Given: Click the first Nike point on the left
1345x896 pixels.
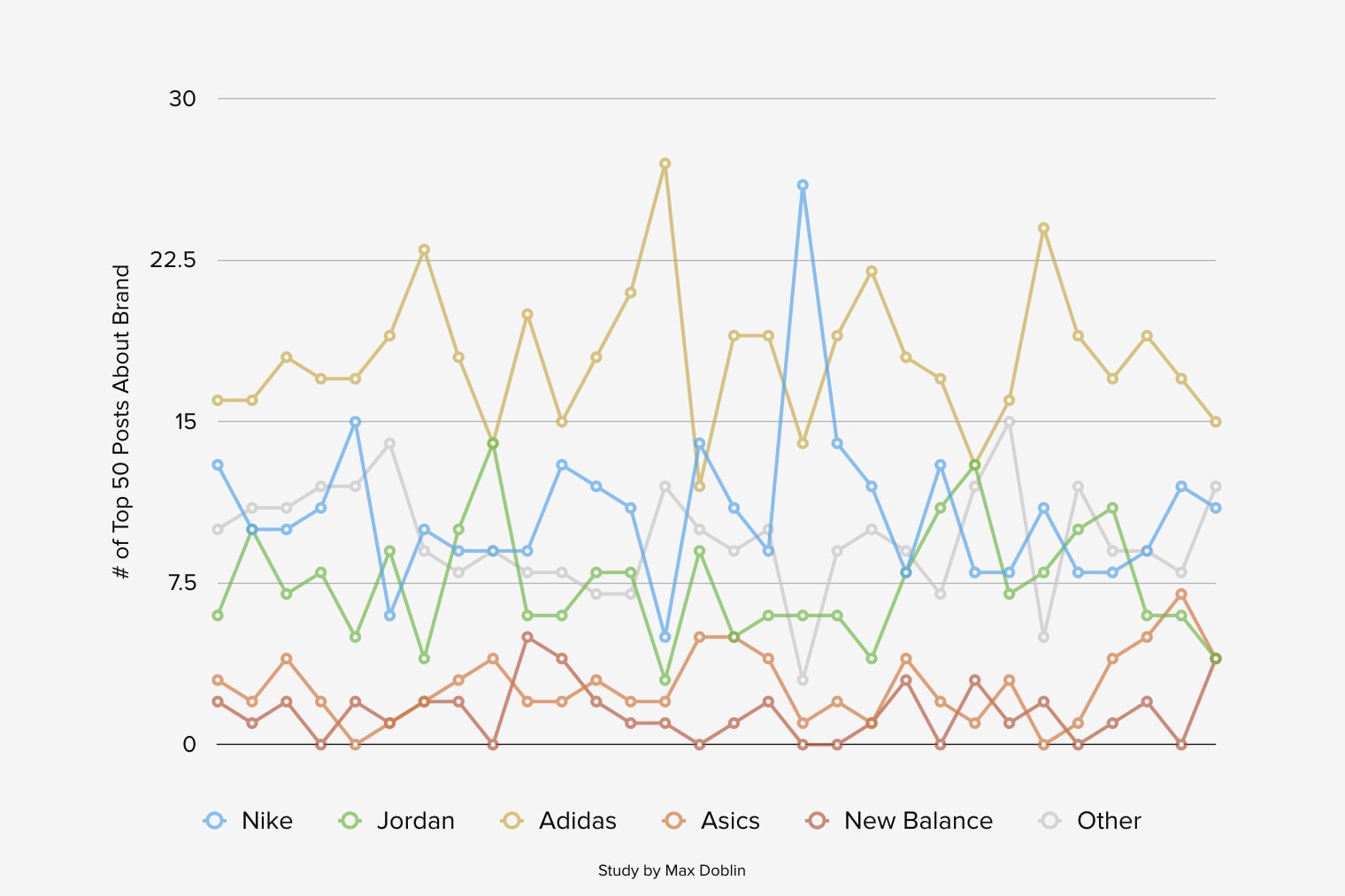Looking at the screenshot, I should 218,464.
